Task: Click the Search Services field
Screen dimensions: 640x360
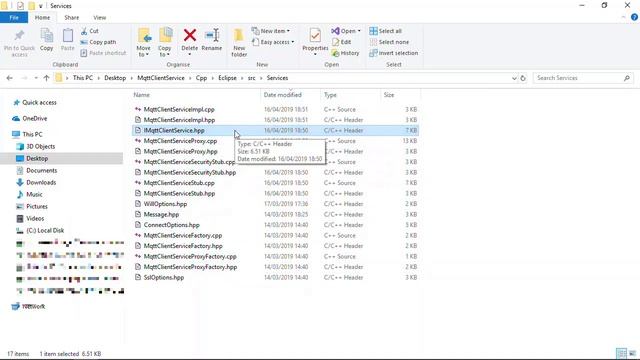Action: point(583,78)
